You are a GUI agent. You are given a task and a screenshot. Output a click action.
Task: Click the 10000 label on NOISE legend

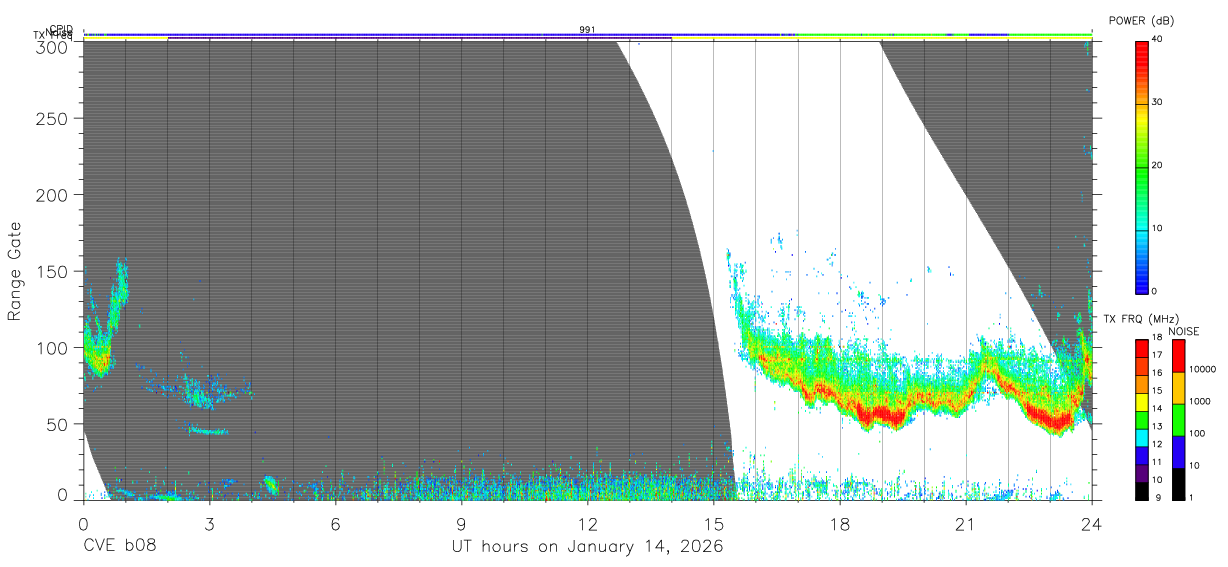(1202, 370)
